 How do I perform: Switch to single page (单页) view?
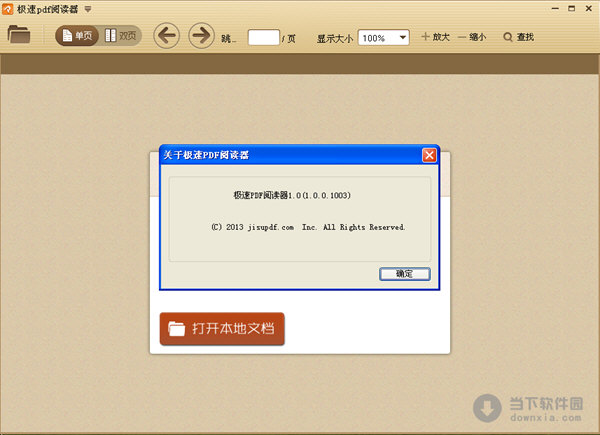point(77,36)
